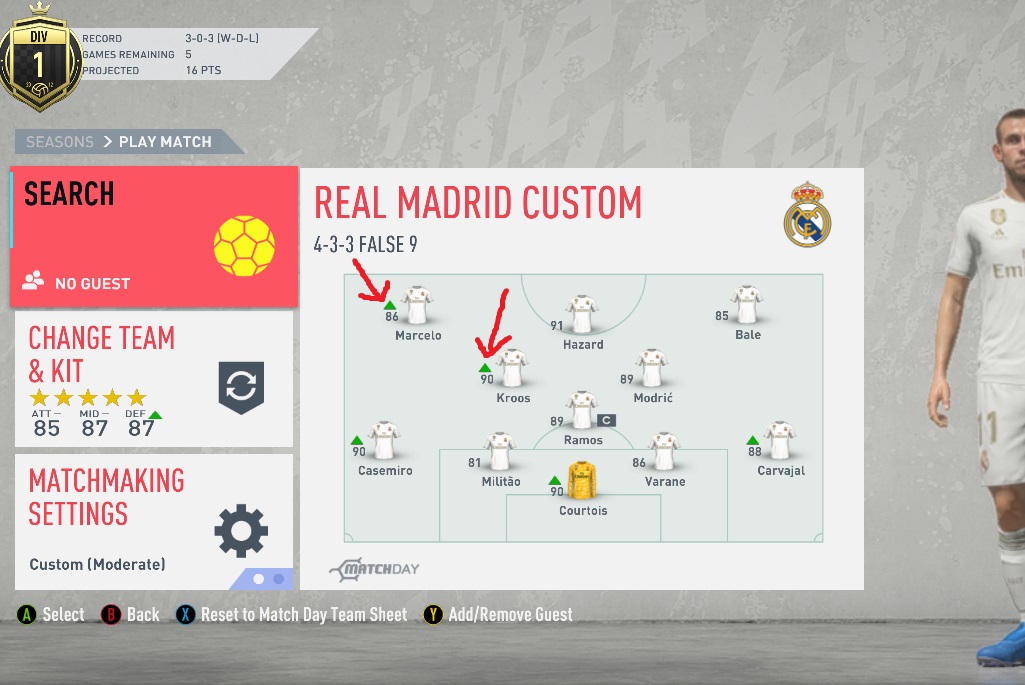Click the circular-arrows change team icon
This screenshot has width=1025, height=685.
pos(241,387)
